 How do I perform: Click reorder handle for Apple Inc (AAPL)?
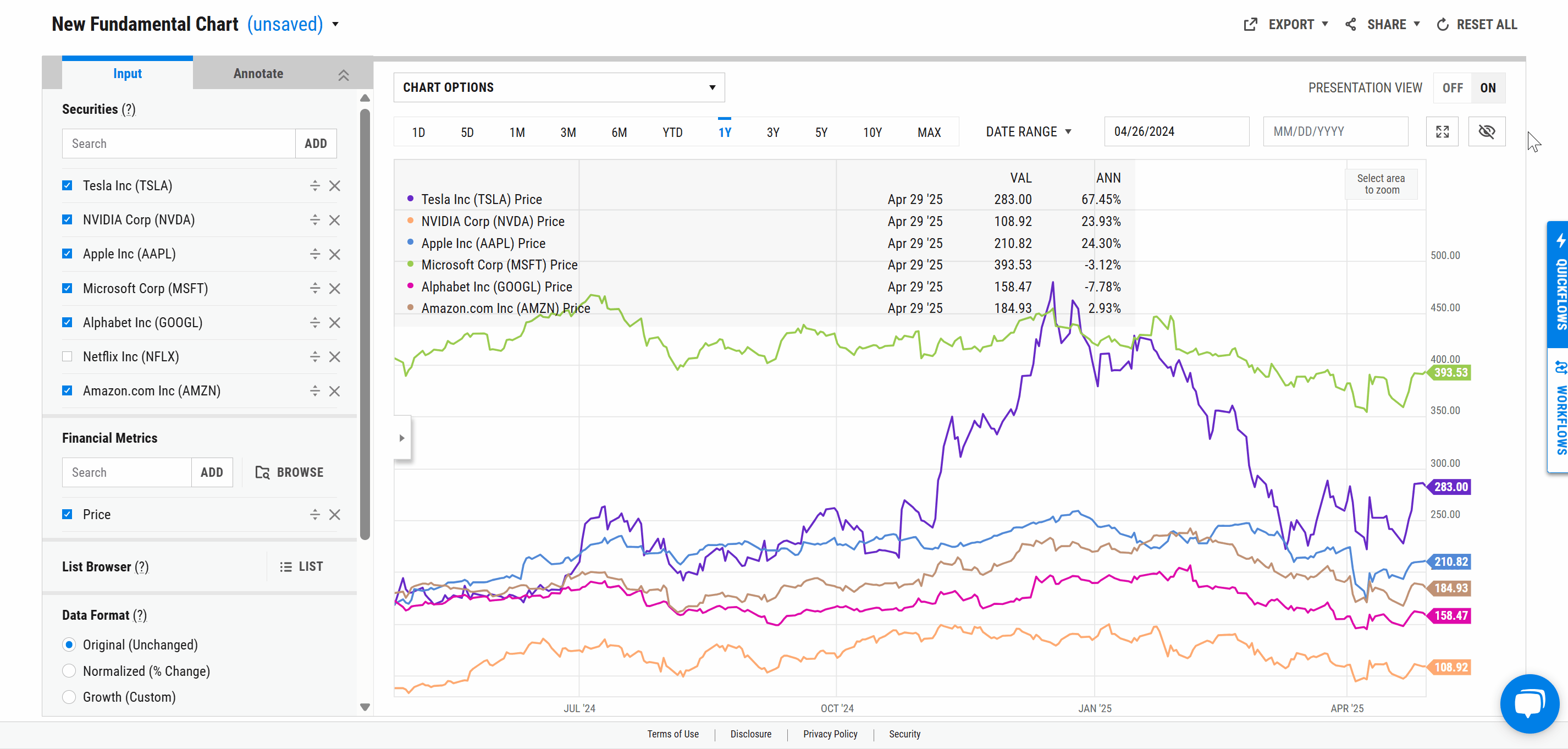314,254
